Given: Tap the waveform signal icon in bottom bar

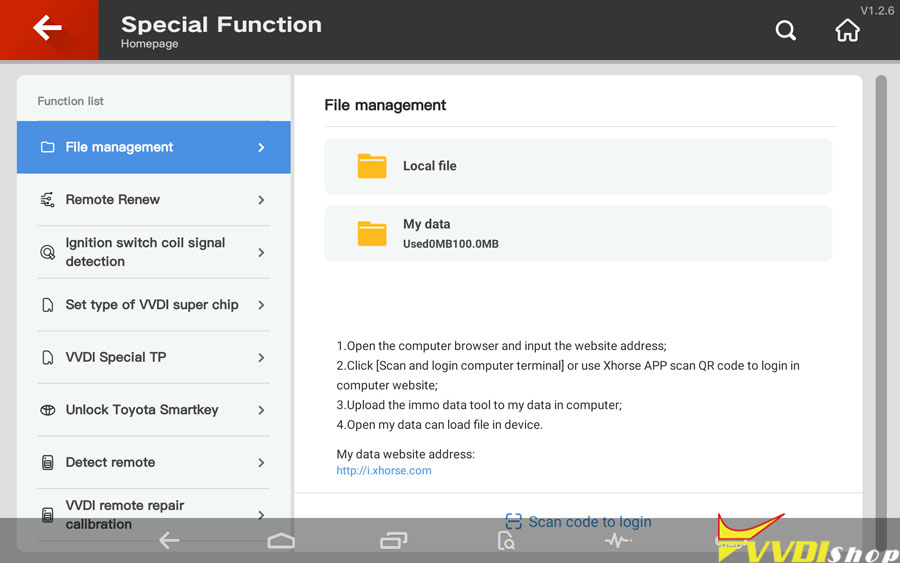Looking at the screenshot, I should (618, 541).
